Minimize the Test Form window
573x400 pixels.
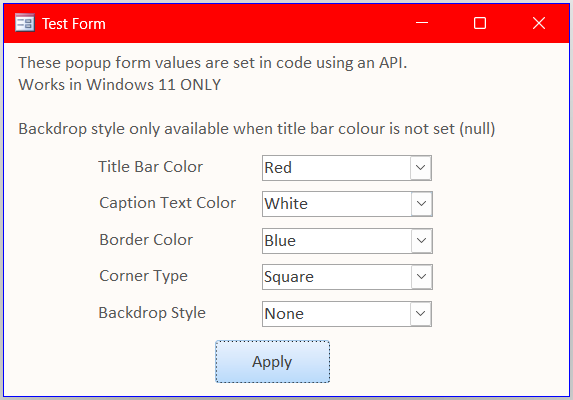[x=422, y=23]
